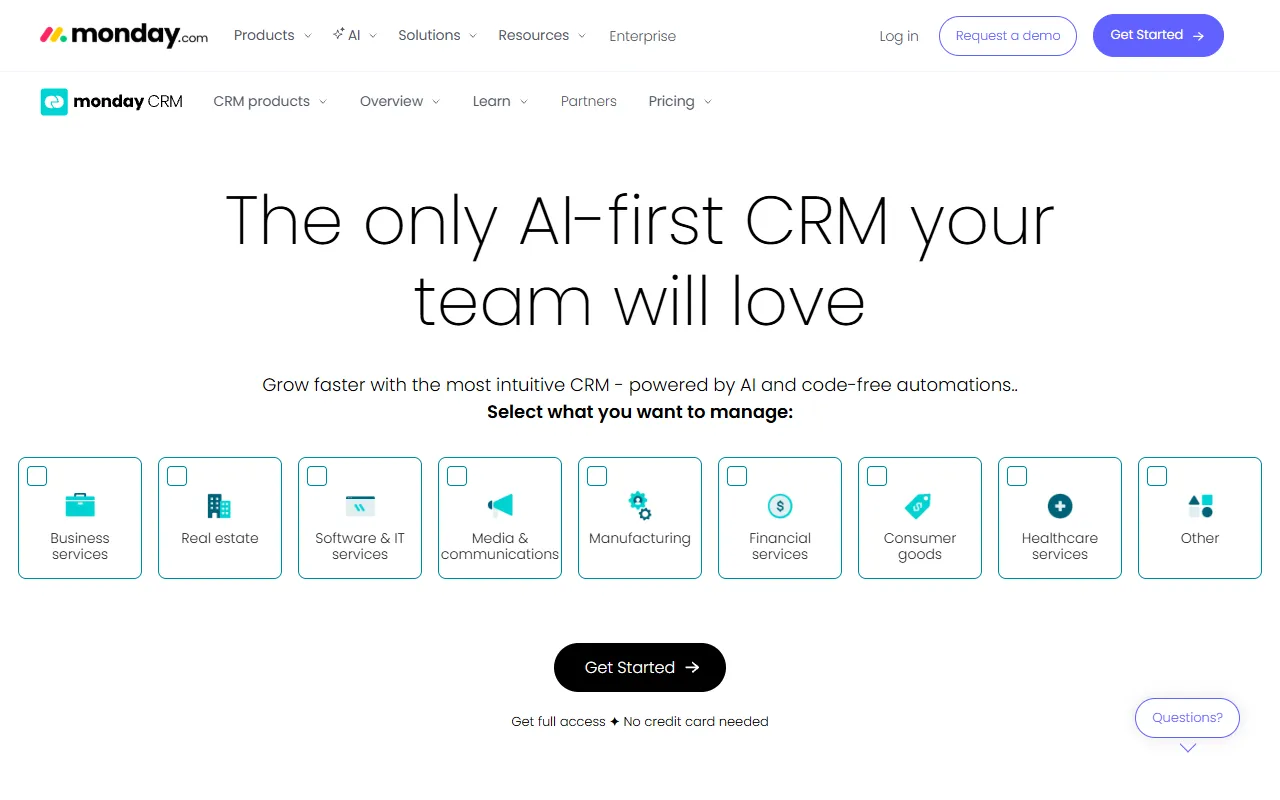Expand the Pricing dropdown
The image size is (1280, 800).
(680, 101)
